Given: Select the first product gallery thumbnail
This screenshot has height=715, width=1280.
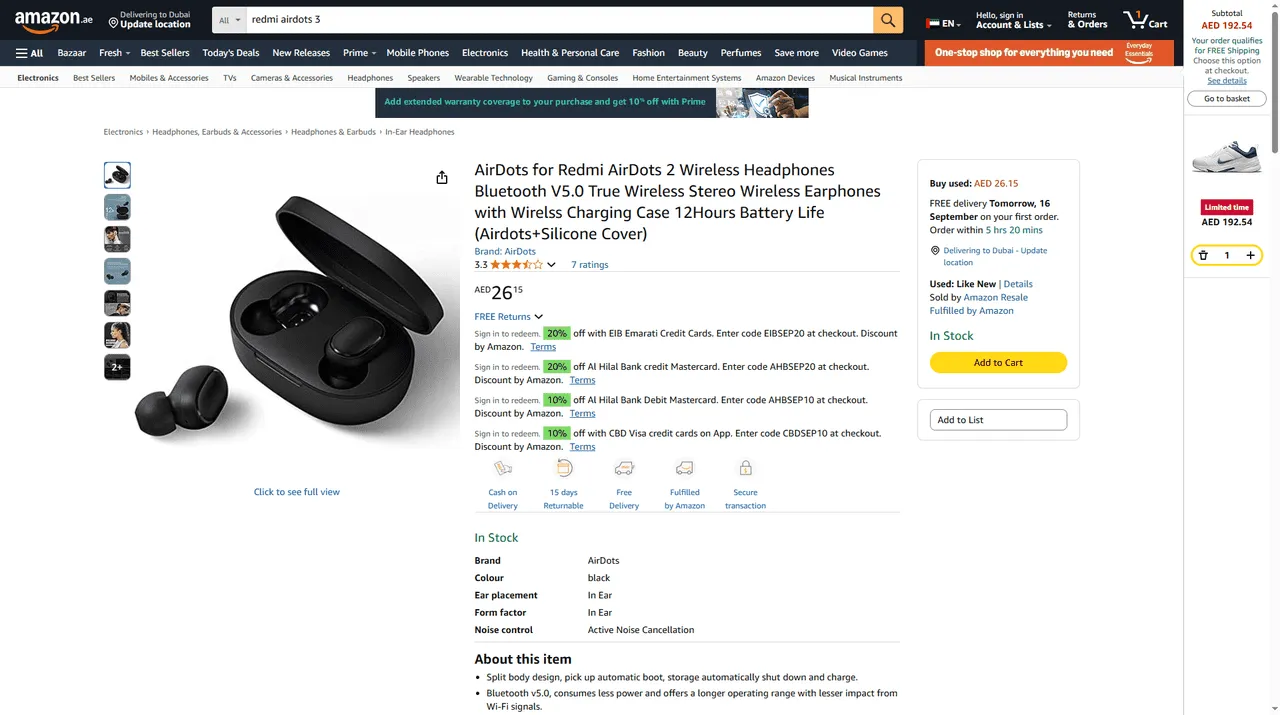Looking at the screenshot, I should click(x=117, y=174).
